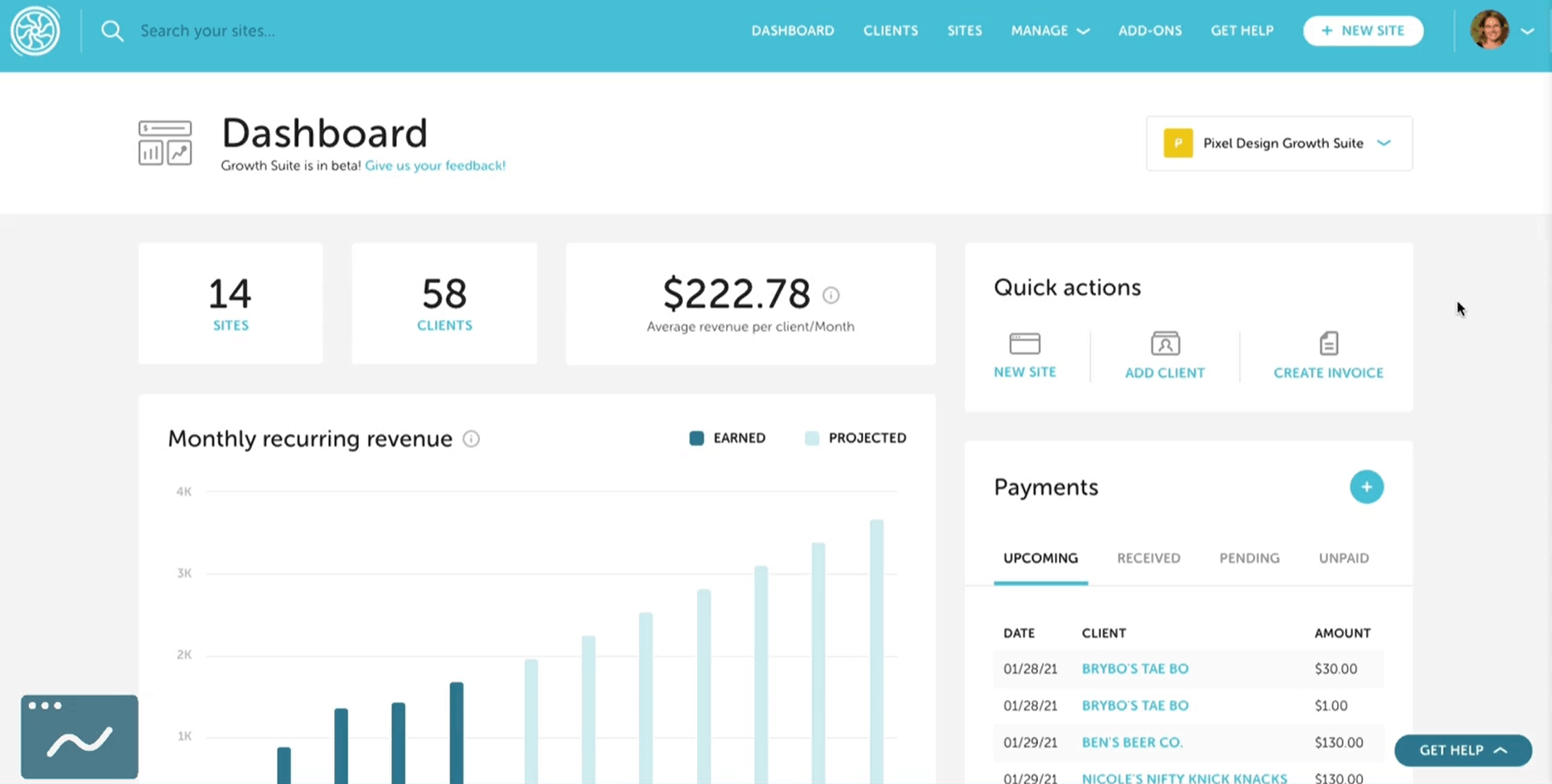This screenshot has width=1552, height=784.
Task: Click CREATE INVOICE quick action icon
Action: [x=1329, y=344]
